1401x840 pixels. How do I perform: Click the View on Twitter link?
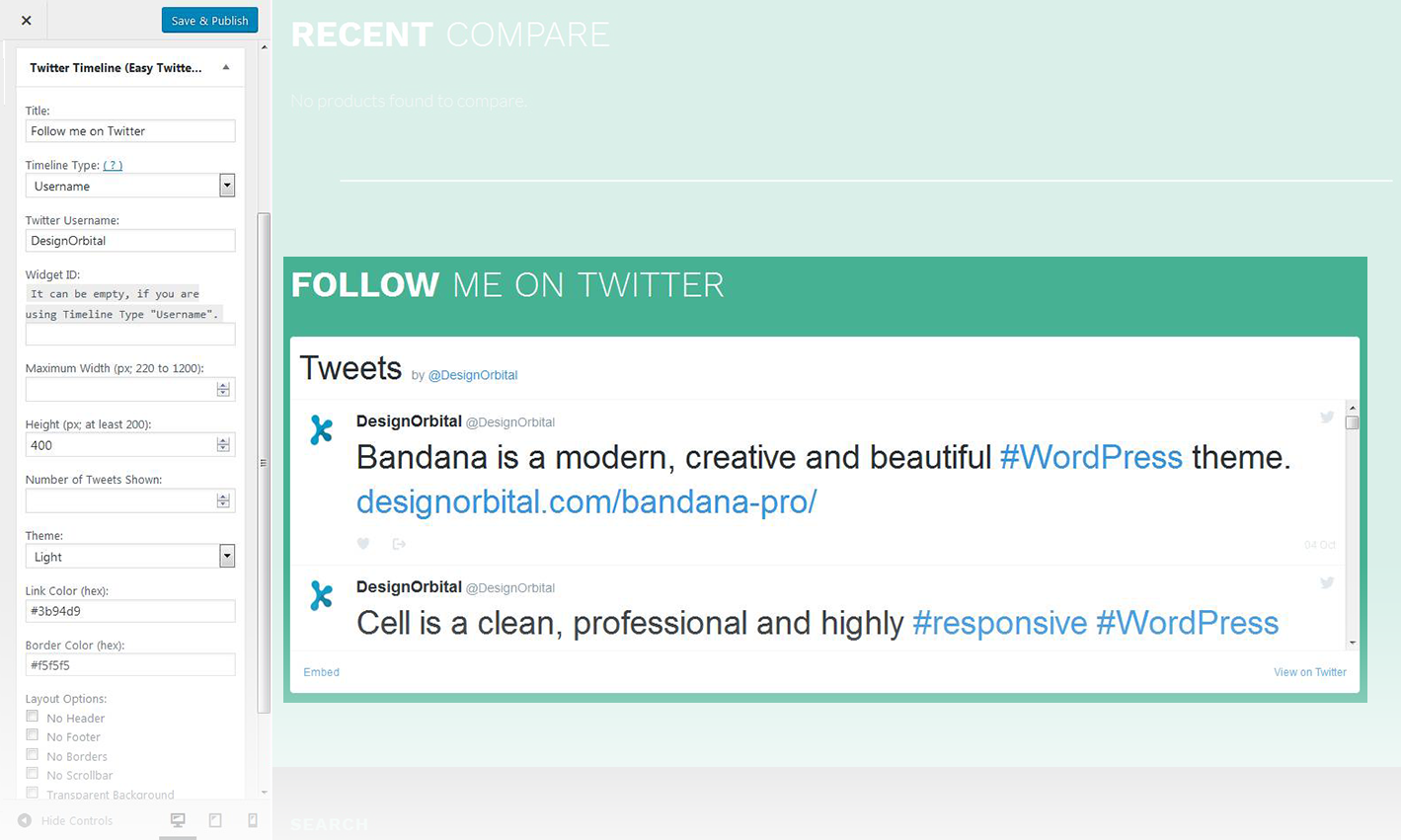[x=1309, y=672]
